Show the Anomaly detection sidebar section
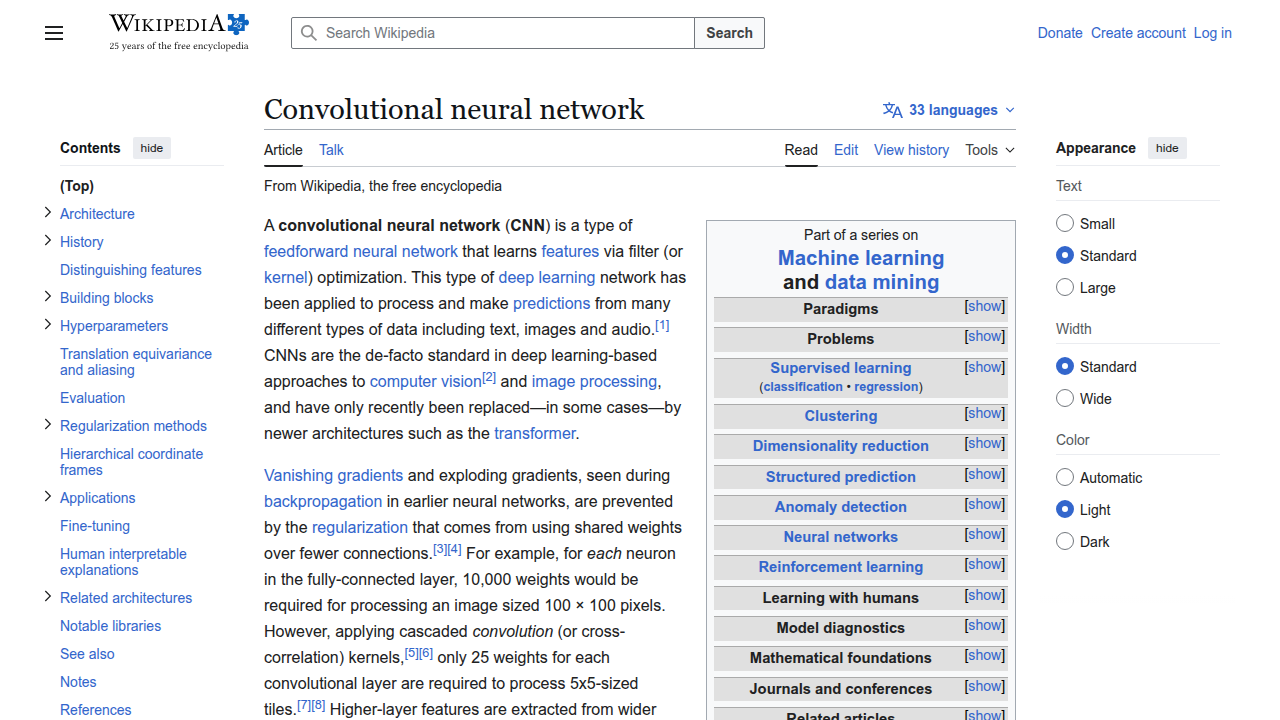This screenshot has width=1280, height=720. click(985, 505)
